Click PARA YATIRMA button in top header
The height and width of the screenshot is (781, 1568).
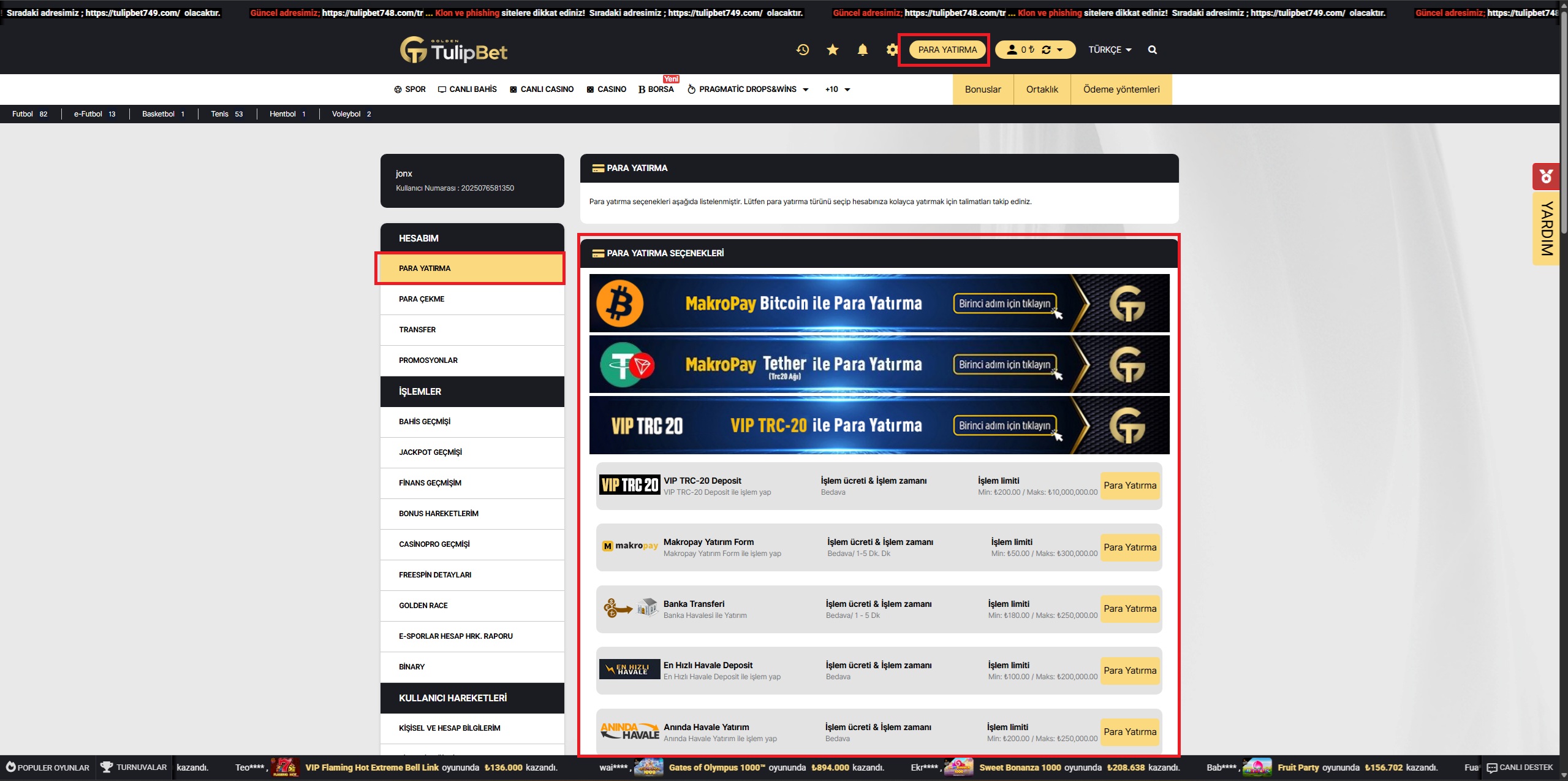(947, 50)
